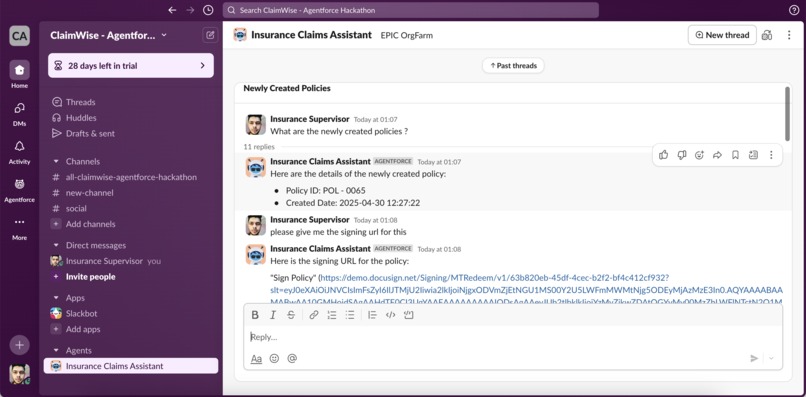This screenshot has width=806, height=397.
Task: Forward the message with share arrow
Action: 717,155
